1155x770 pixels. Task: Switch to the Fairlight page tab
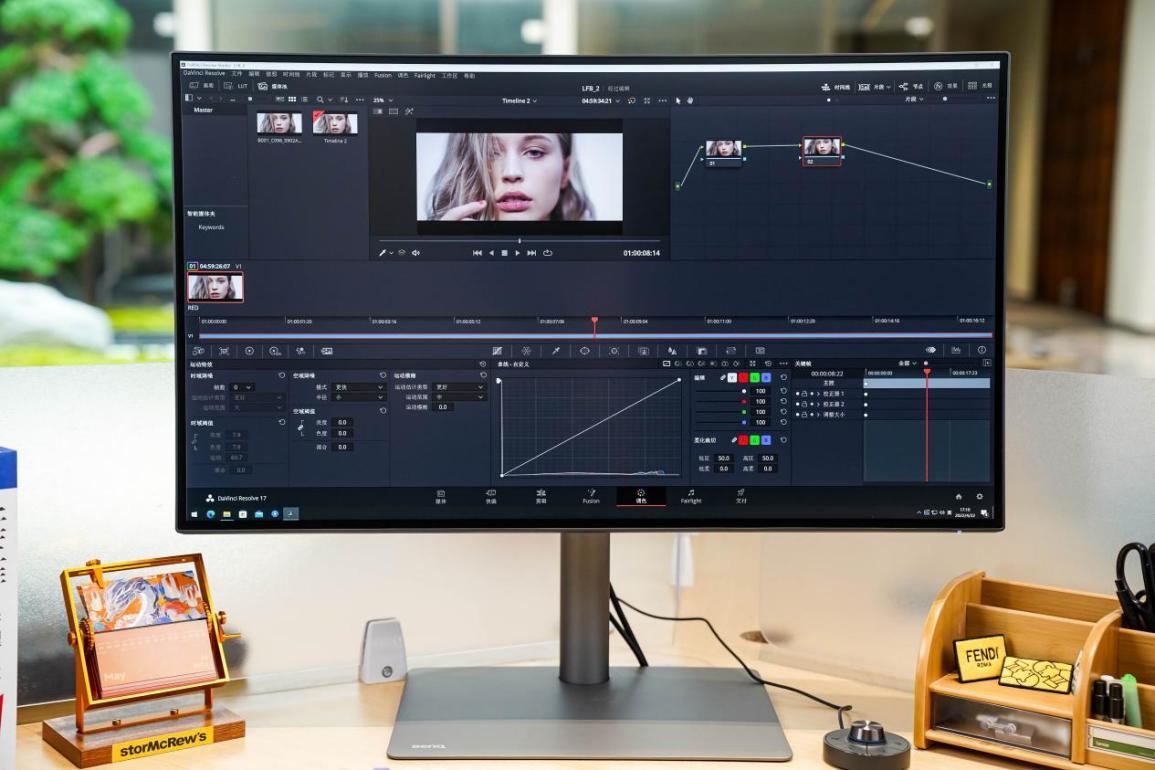691,497
